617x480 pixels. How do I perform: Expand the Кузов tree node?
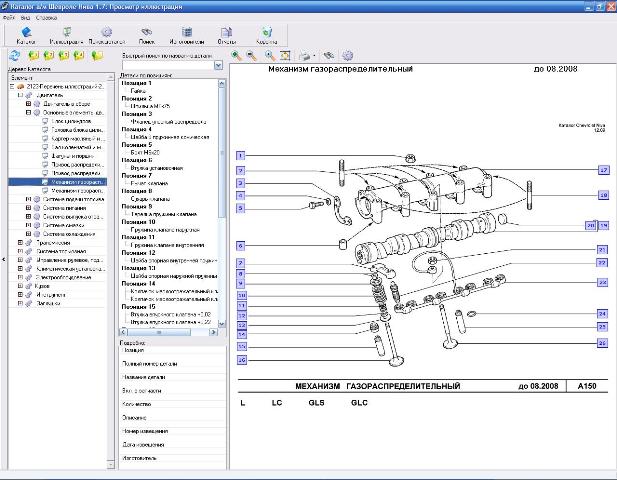[x=20, y=286]
